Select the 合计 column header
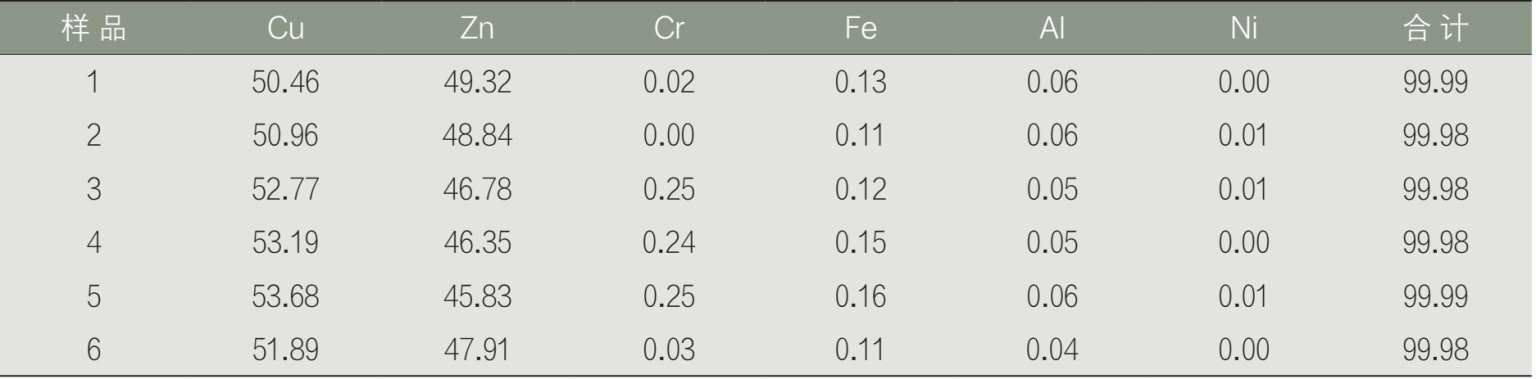Screen dimensions: 1536x379 point(1435,29)
